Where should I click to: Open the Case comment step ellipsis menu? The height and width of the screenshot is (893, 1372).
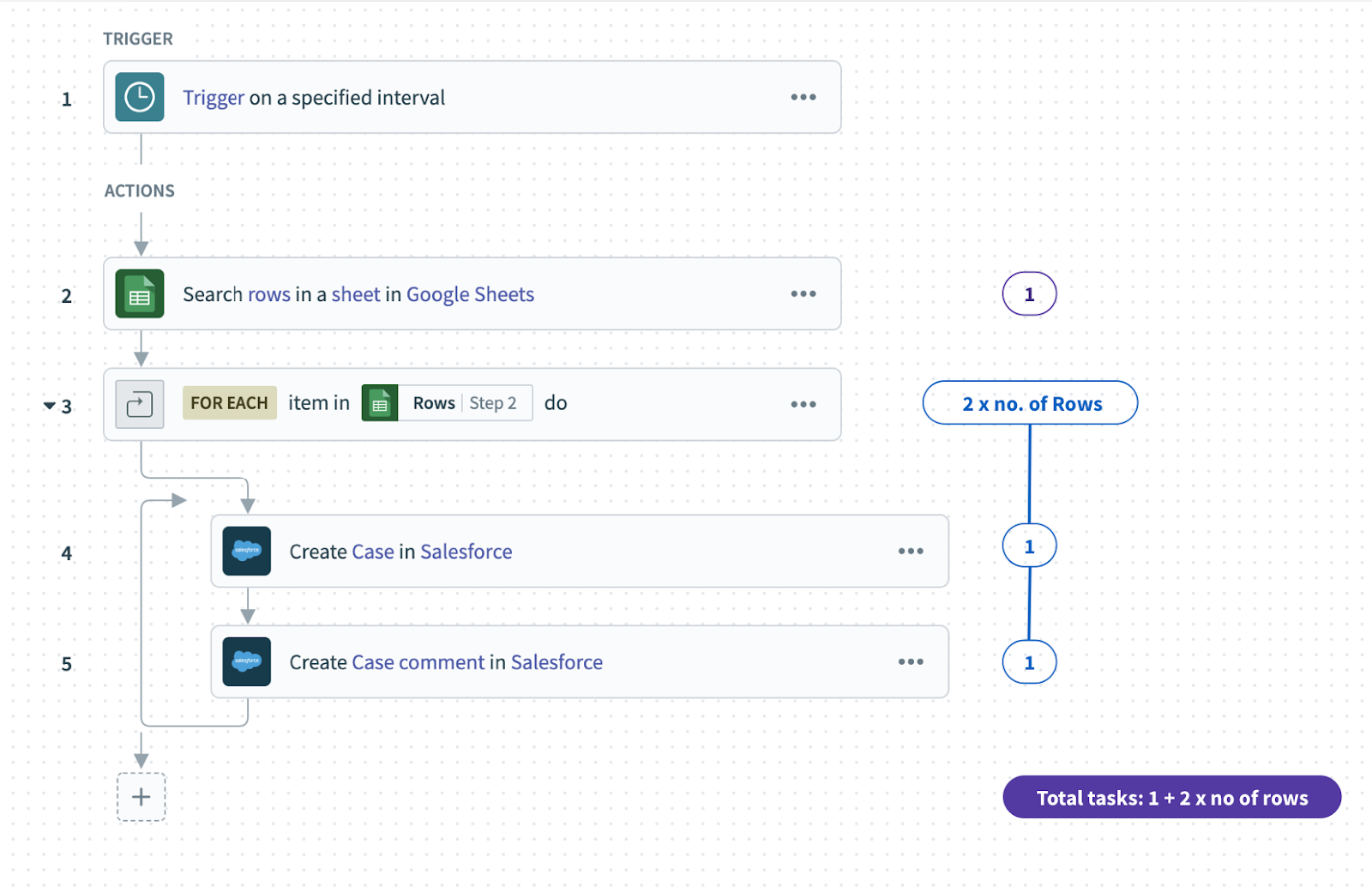tap(911, 661)
